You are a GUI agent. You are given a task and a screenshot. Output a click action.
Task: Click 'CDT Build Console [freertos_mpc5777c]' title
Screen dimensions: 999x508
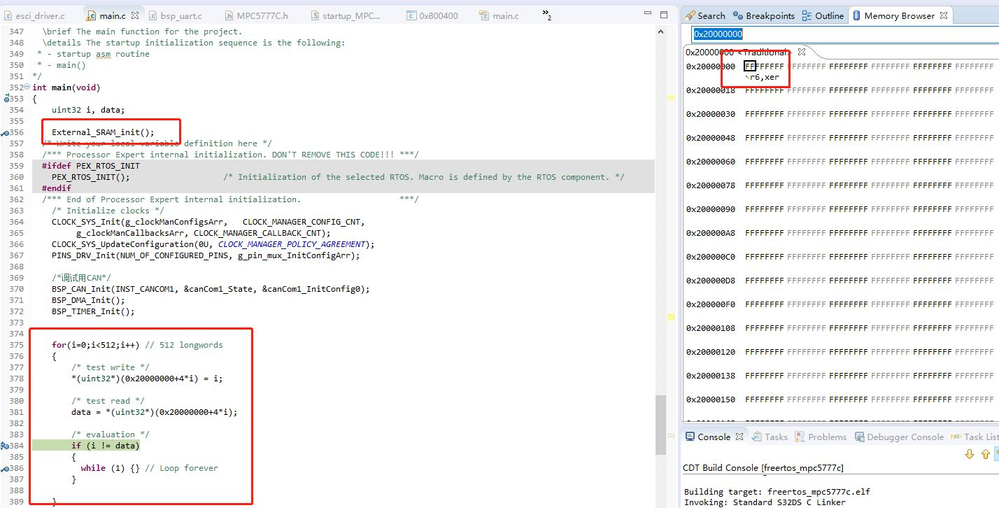763,468
